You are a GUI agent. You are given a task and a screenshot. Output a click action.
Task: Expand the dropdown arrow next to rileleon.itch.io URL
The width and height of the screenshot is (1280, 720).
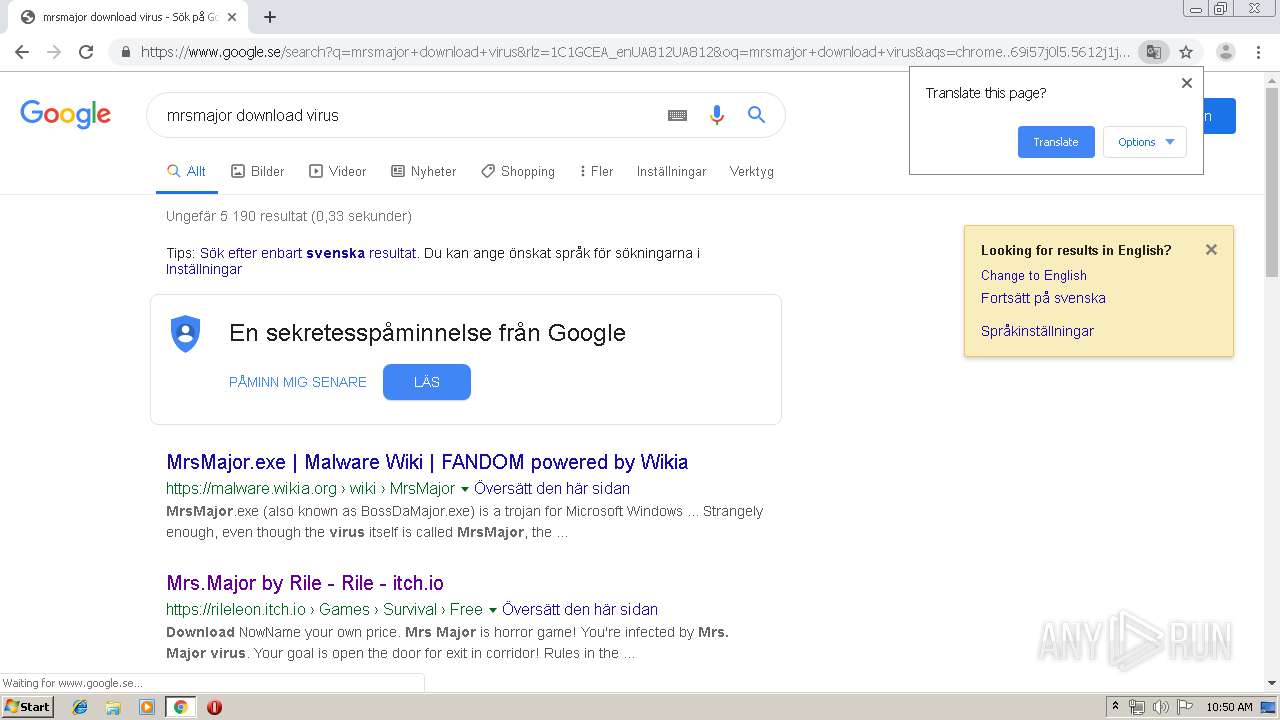click(x=492, y=610)
